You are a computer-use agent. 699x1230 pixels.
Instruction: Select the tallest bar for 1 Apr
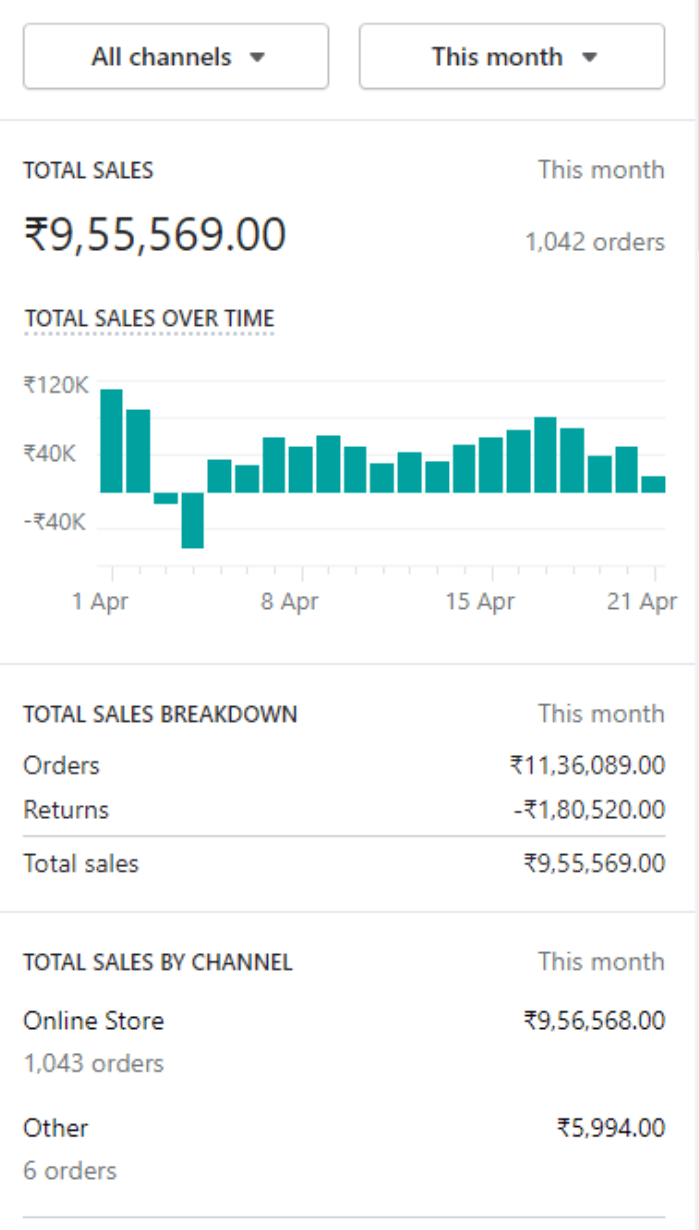point(111,441)
